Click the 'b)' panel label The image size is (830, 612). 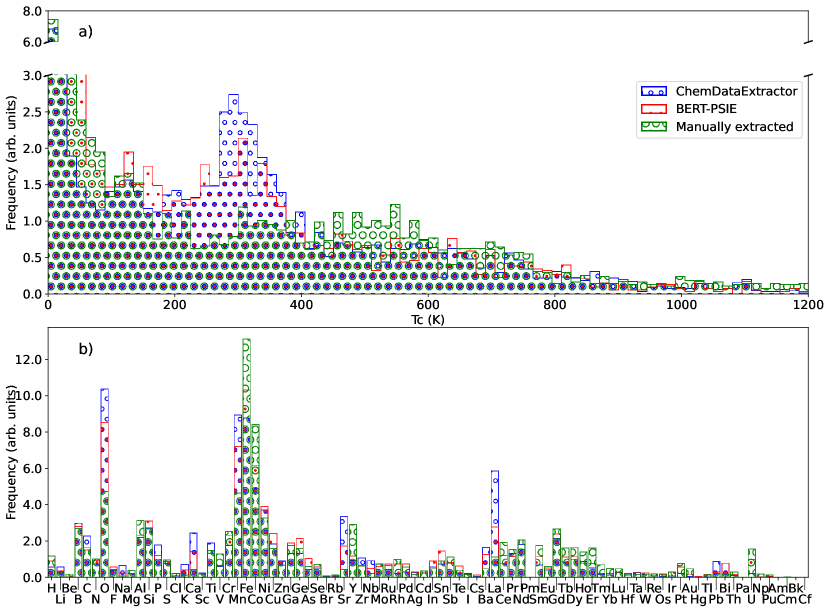(85, 349)
